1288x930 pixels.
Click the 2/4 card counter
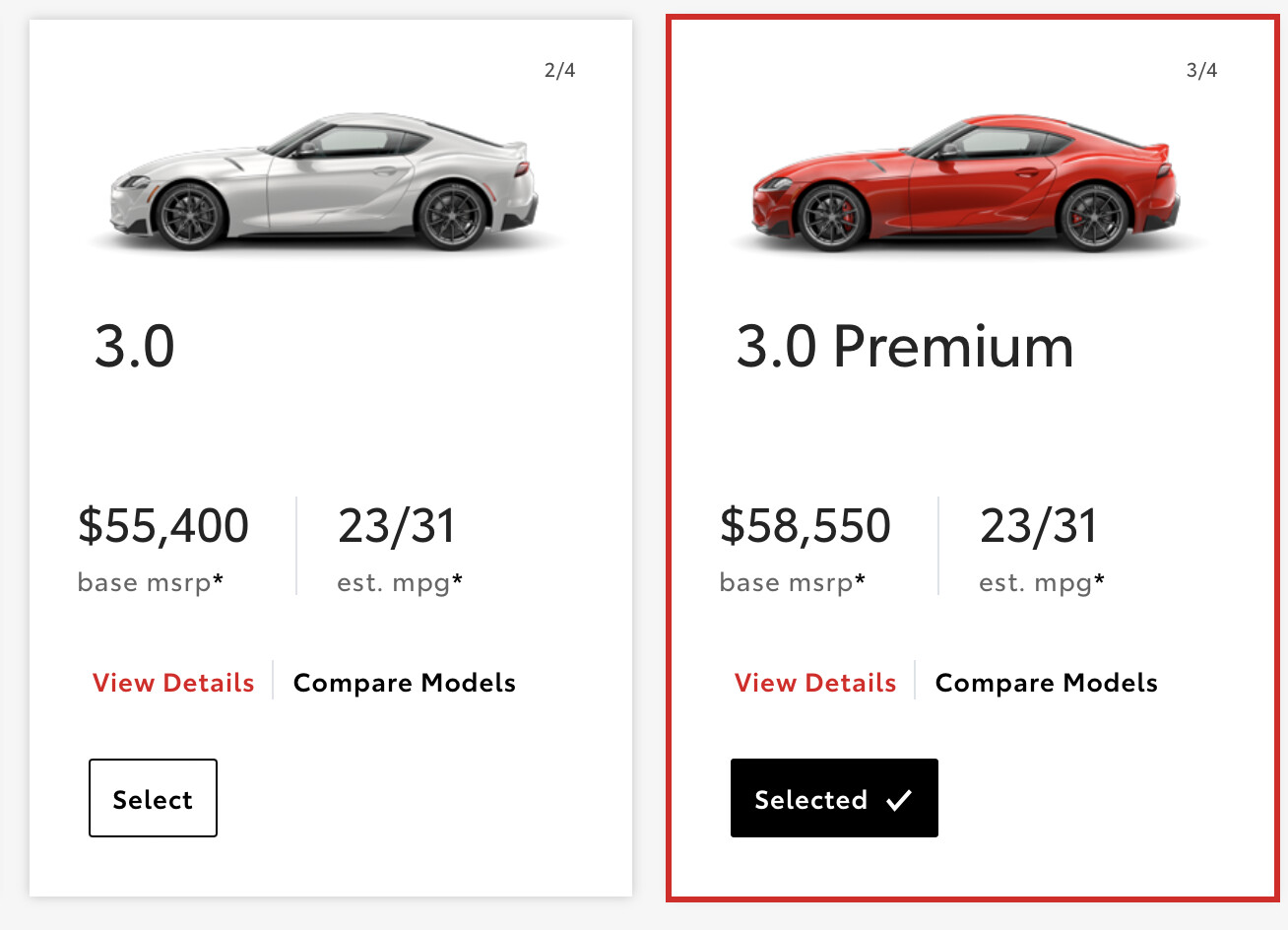pyautogui.click(x=560, y=70)
